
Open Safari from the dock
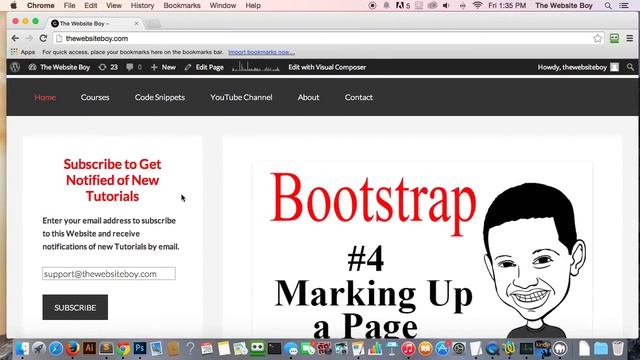[x=56, y=349]
